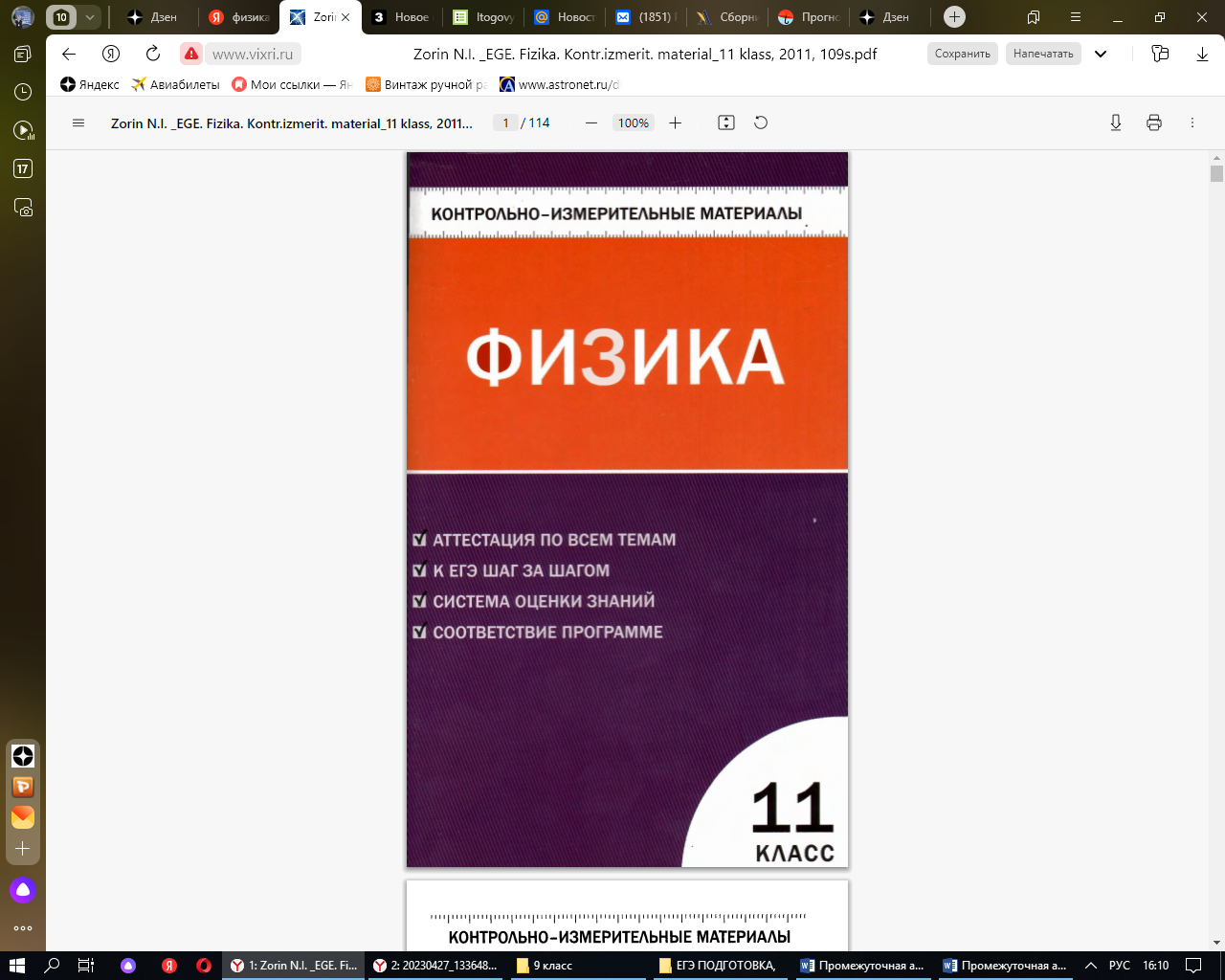The width and height of the screenshot is (1225, 980).
Task: Open the Яндекс bookmark
Action: pos(90,84)
